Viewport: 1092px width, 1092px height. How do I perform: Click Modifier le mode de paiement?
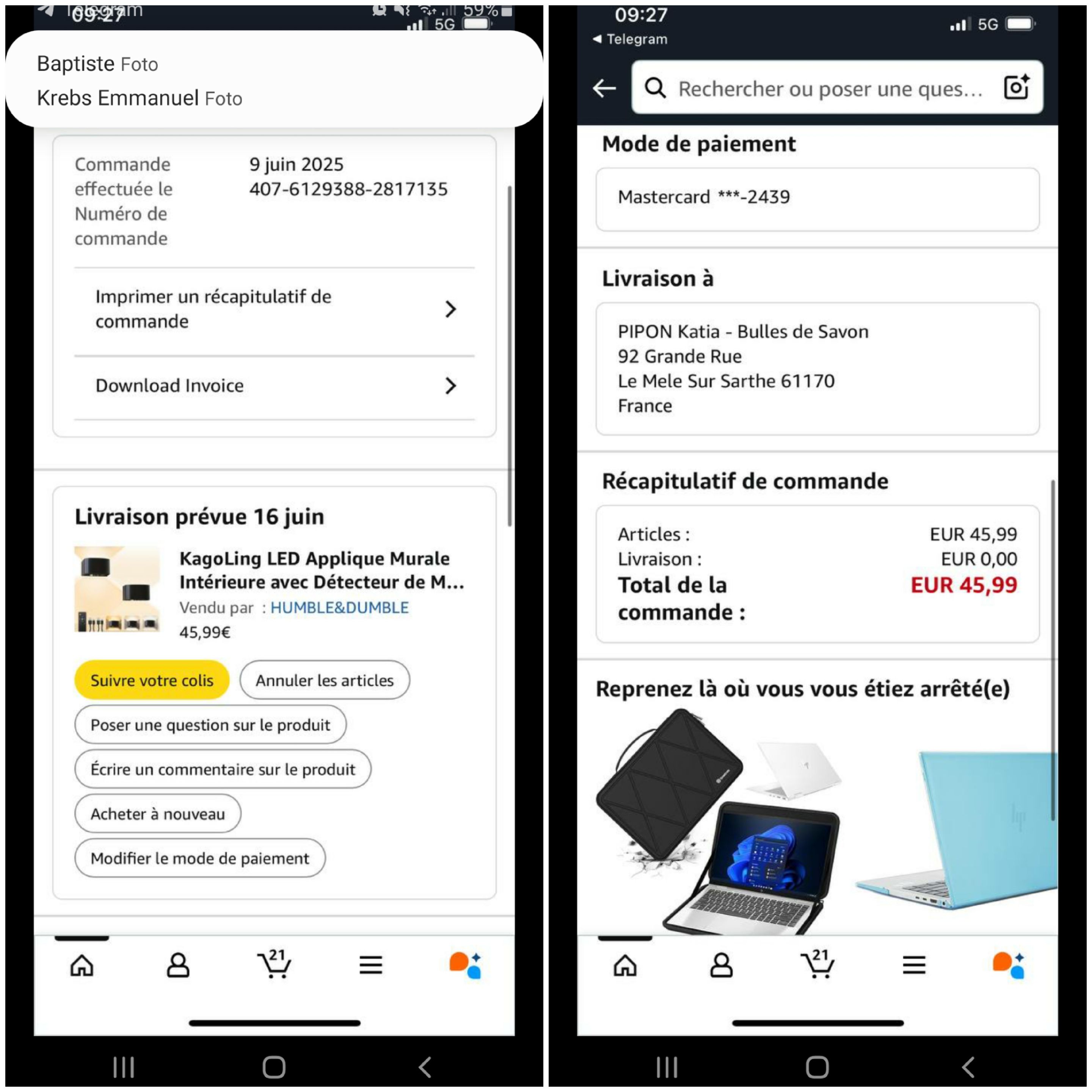tap(200, 858)
